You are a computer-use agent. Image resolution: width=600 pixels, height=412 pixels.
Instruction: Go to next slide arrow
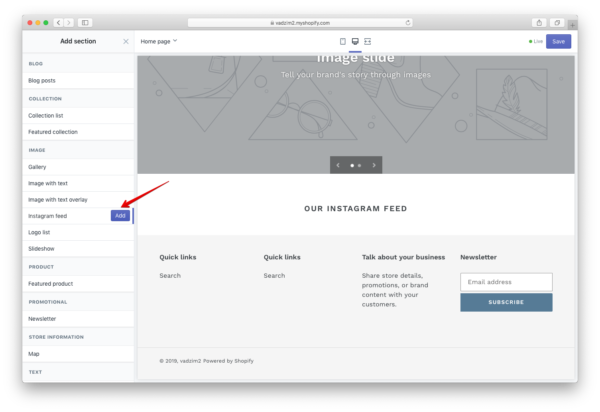click(x=374, y=165)
